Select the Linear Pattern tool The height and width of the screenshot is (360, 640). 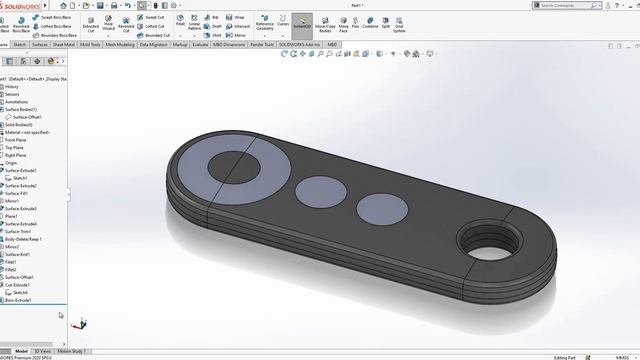point(194,22)
